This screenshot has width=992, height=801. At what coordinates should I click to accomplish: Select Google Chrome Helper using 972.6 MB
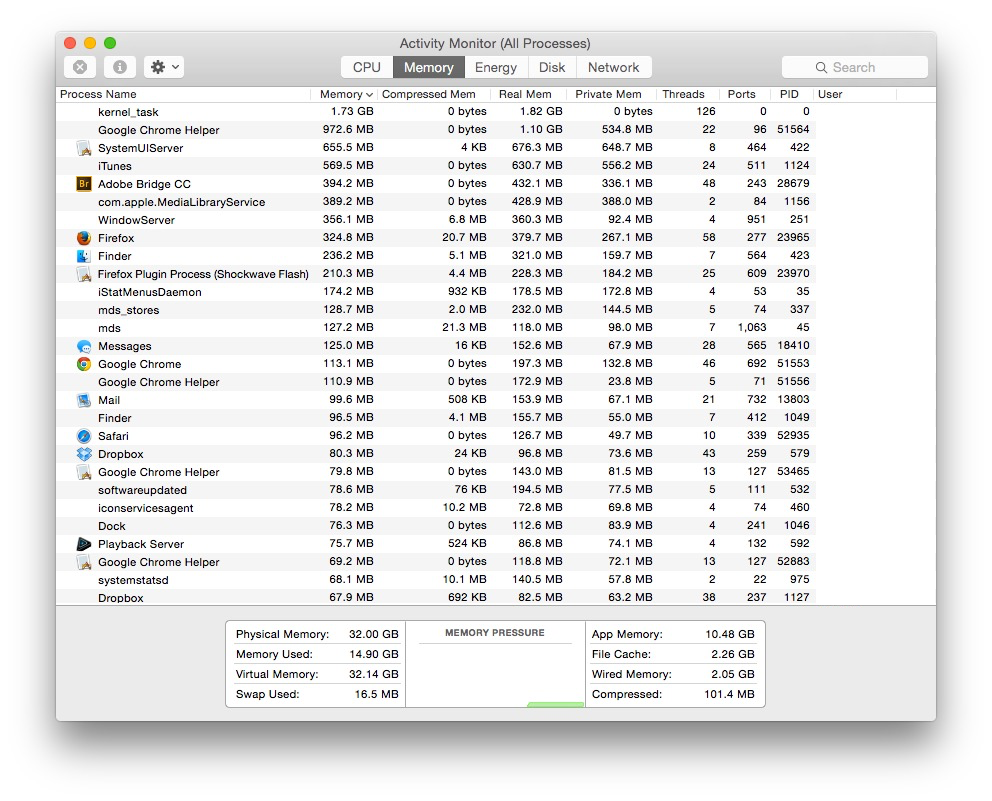coord(436,130)
